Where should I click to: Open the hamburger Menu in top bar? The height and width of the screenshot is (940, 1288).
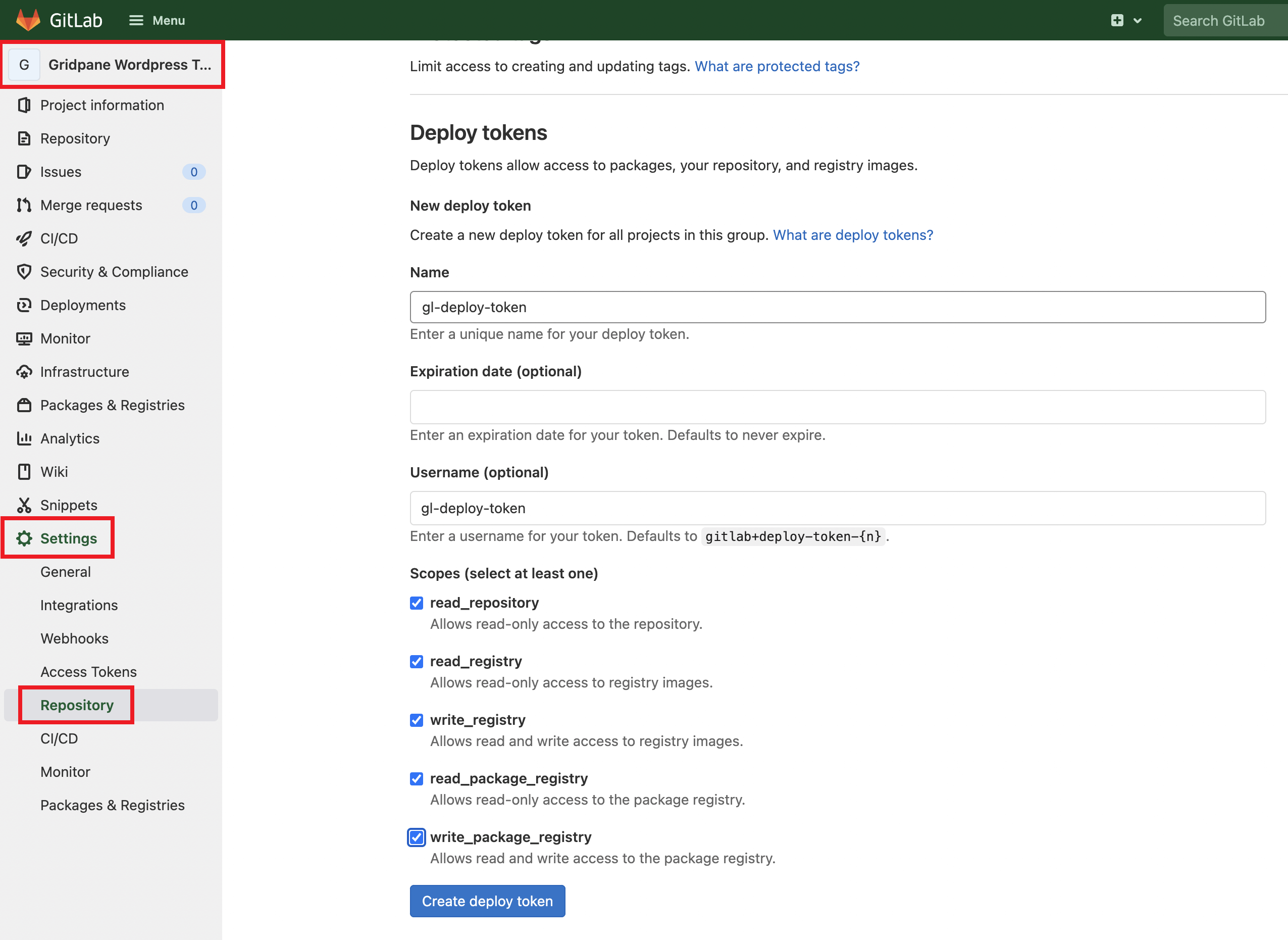click(x=157, y=21)
